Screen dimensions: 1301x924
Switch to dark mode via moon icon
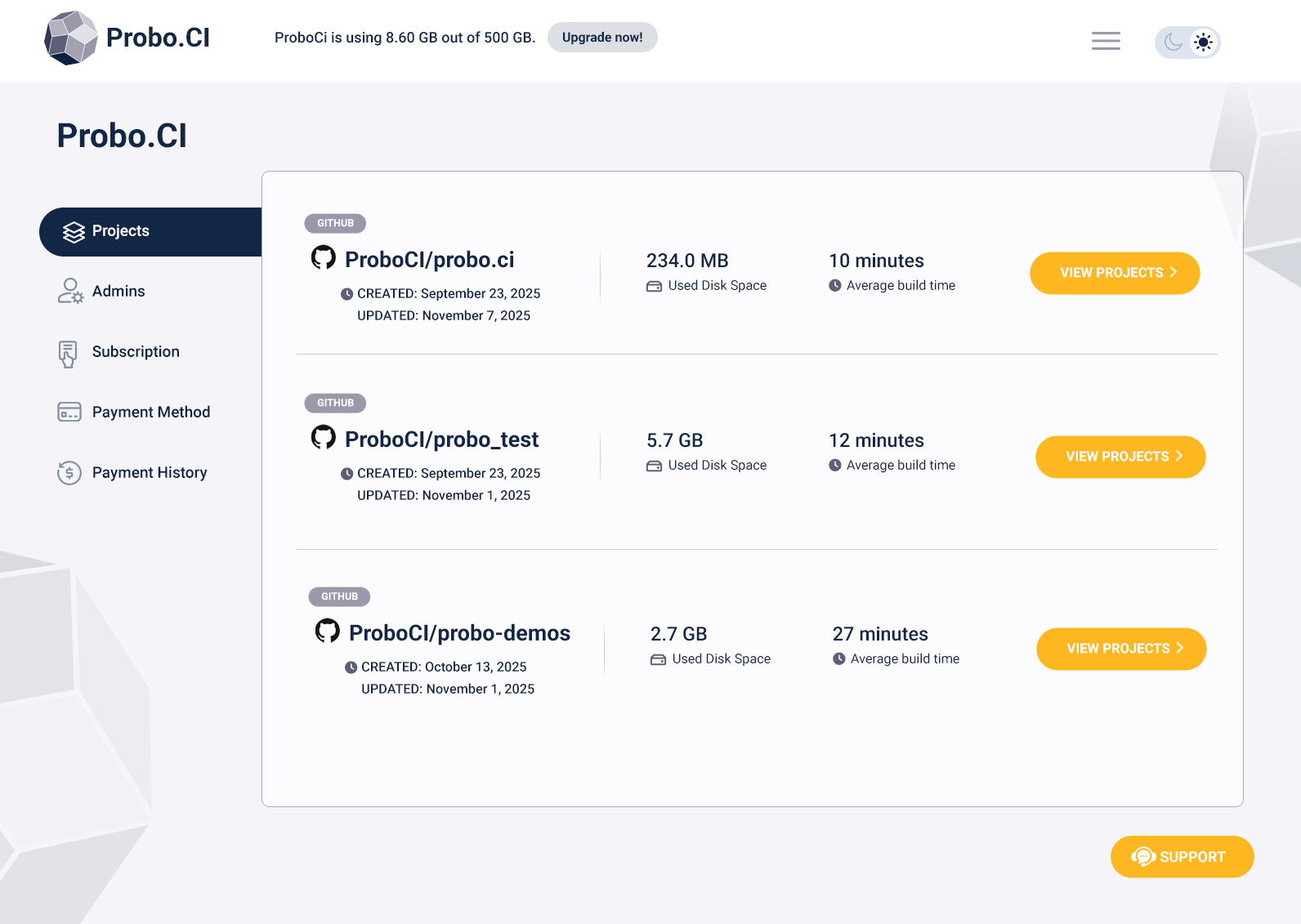pos(1174,42)
